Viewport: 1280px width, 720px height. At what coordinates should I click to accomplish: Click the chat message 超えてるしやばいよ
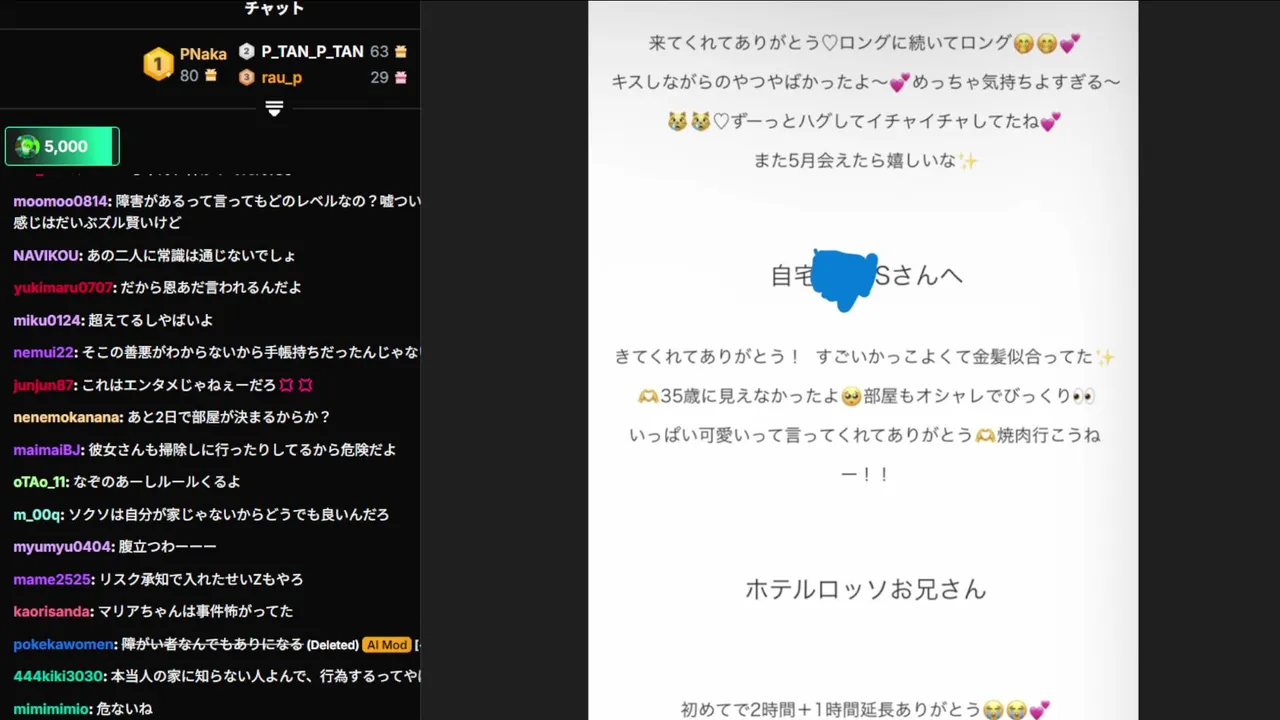tap(151, 320)
